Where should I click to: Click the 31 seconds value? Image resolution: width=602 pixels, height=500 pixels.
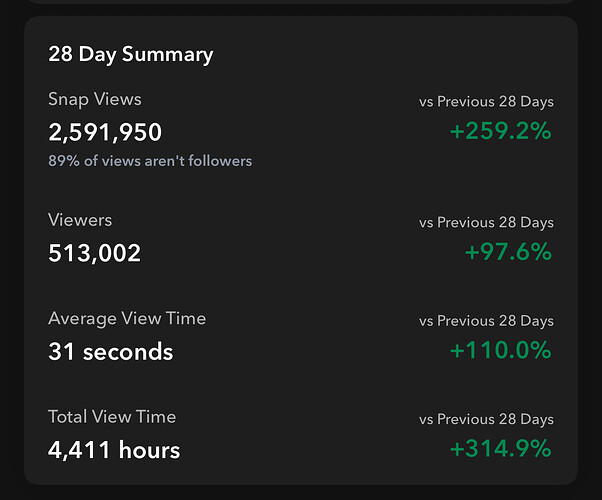(x=111, y=352)
